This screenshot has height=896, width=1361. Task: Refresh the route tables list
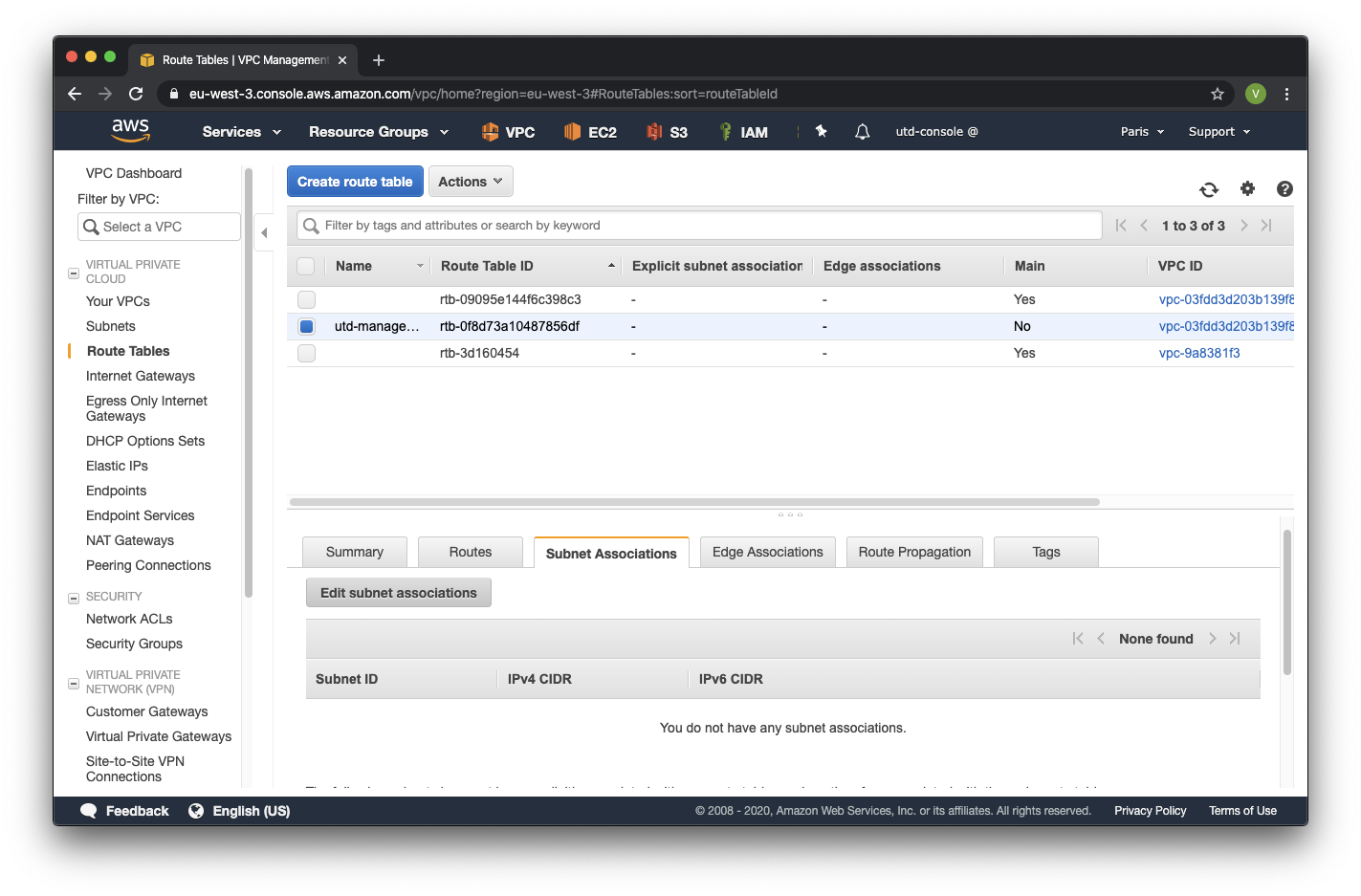coord(1209,189)
